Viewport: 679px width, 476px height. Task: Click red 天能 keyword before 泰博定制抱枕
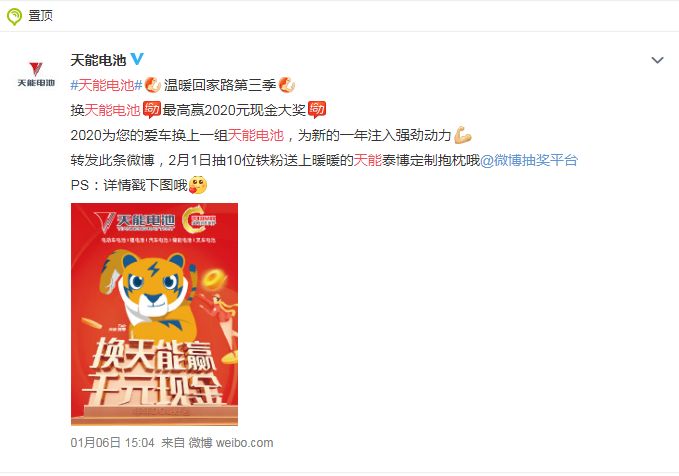click(x=368, y=160)
